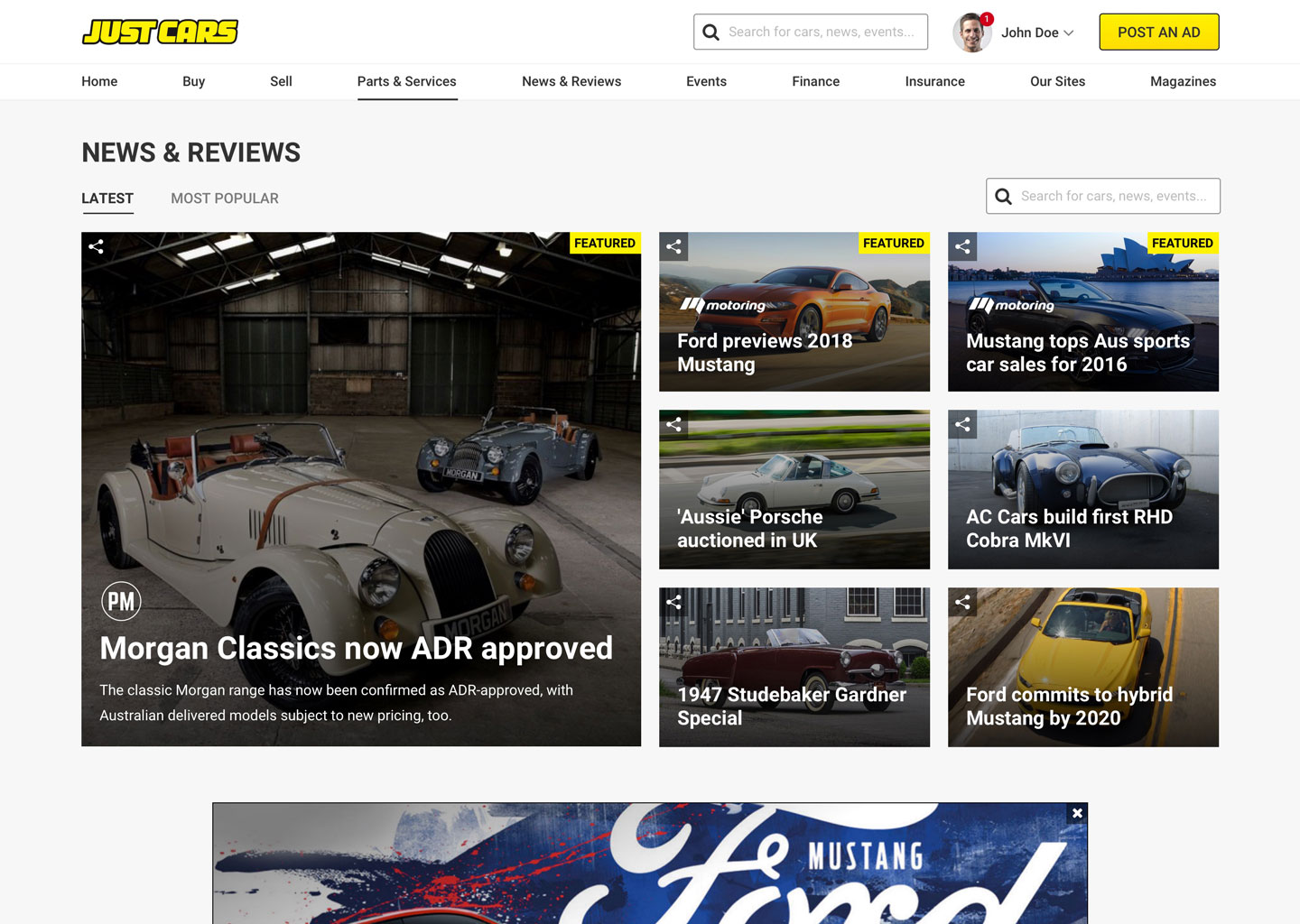Close the Ford Mustang banner advertisement
1300x924 pixels.
(x=1077, y=813)
